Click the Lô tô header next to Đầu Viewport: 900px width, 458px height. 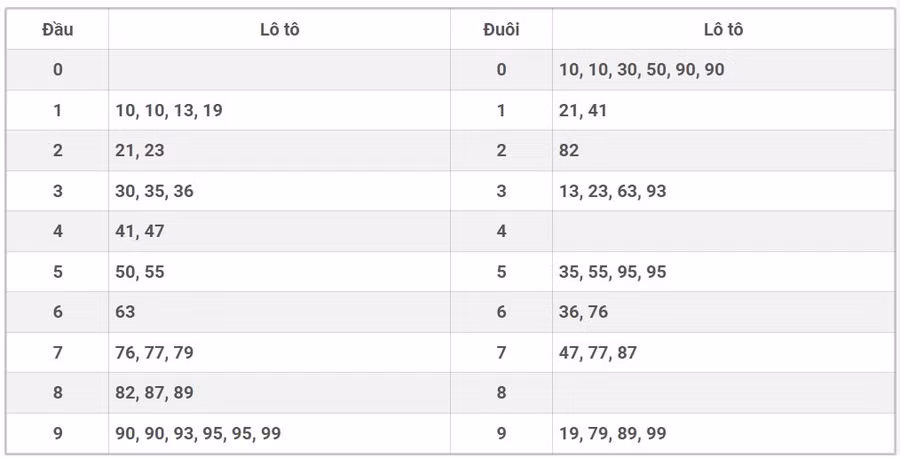(279, 29)
